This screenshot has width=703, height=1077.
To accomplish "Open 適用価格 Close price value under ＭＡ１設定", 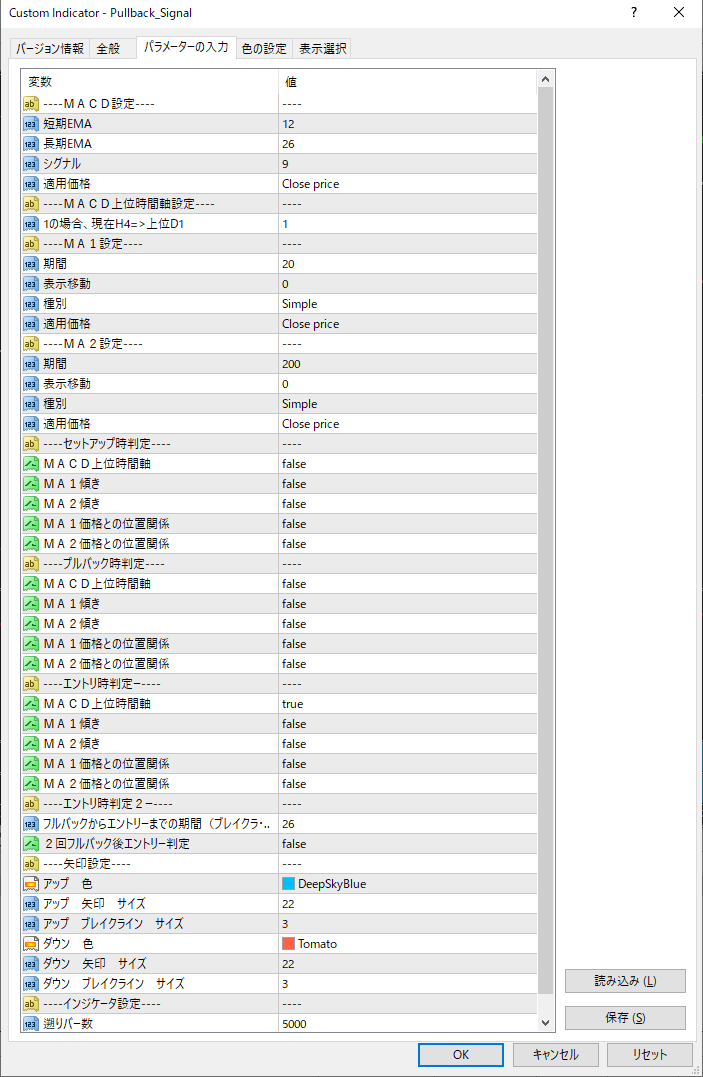I will point(408,324).
